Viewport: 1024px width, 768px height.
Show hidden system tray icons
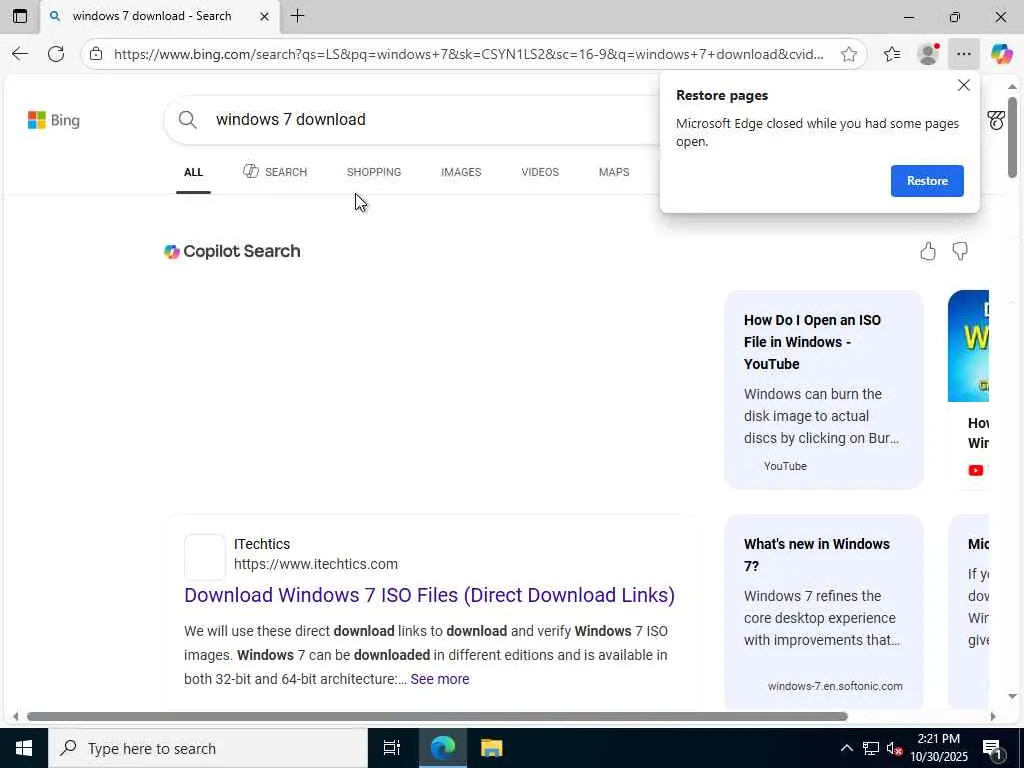tap(846, 748)
